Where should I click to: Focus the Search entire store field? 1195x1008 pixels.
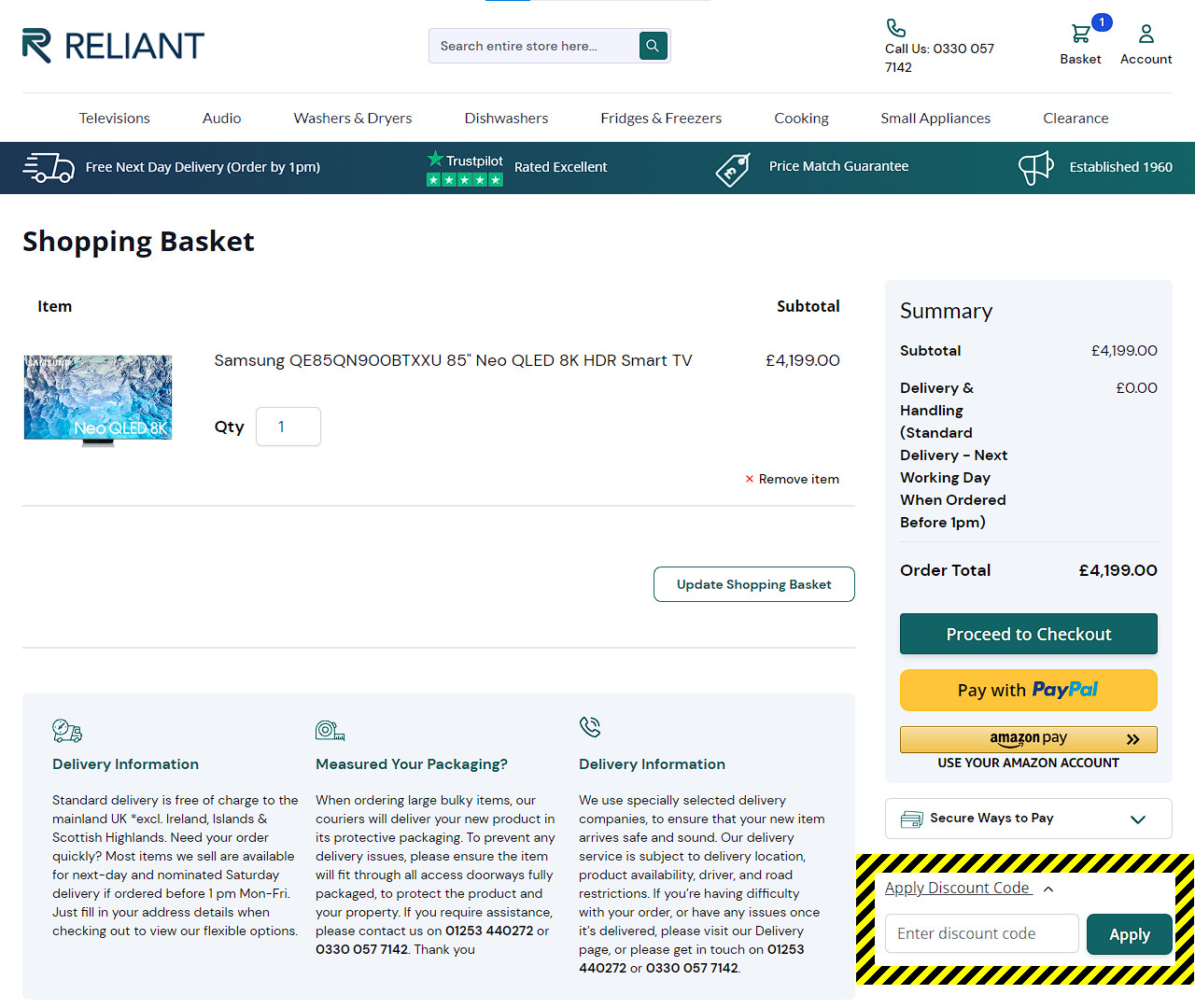coord(534,46)
